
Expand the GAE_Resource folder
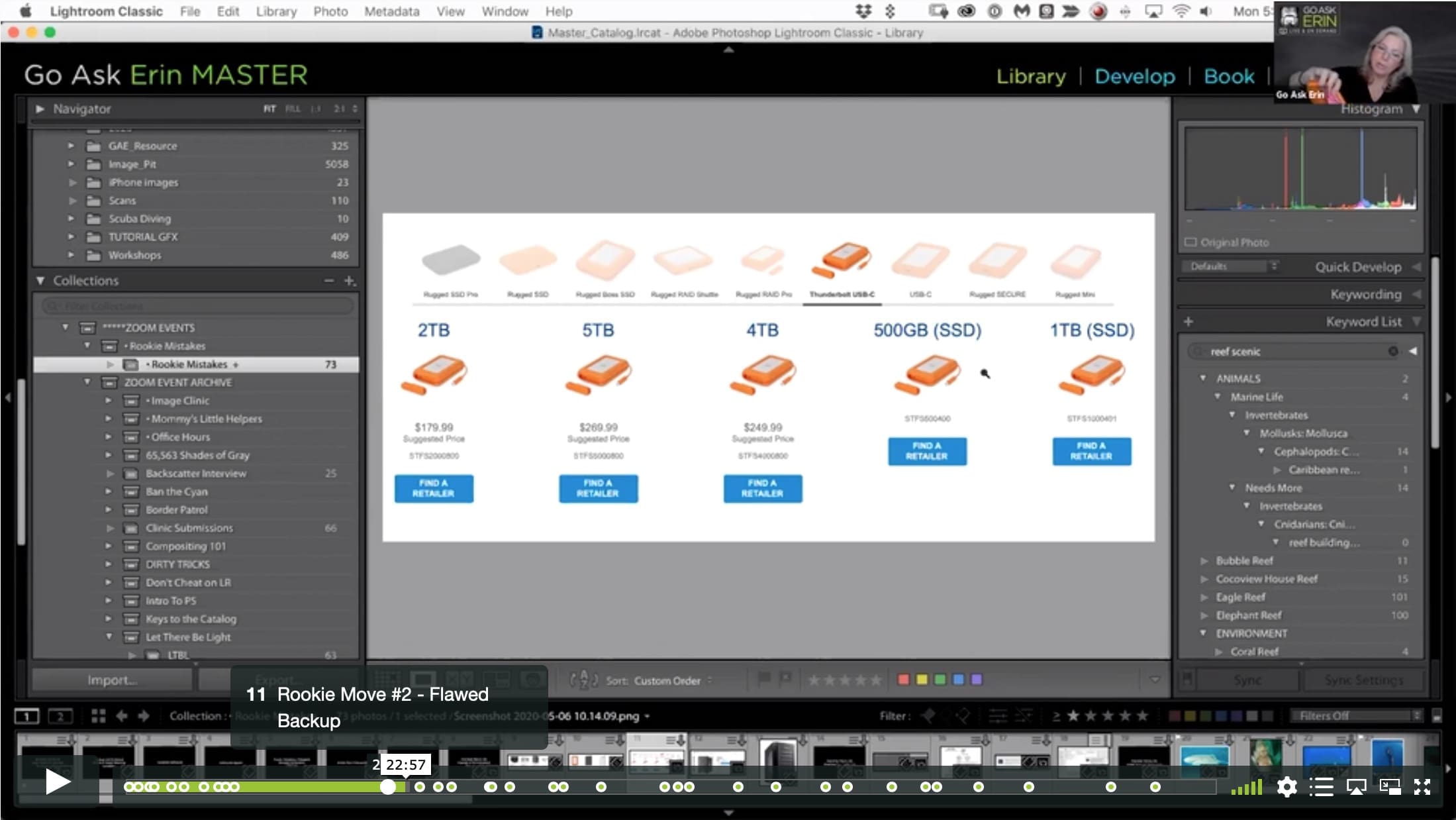click(x=71, y=146)
